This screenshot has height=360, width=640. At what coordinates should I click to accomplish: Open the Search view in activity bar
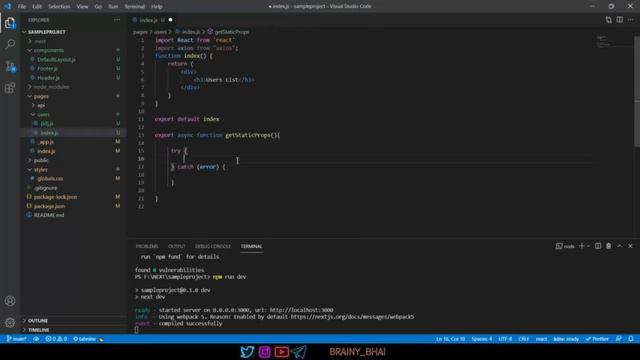(10, 44)
